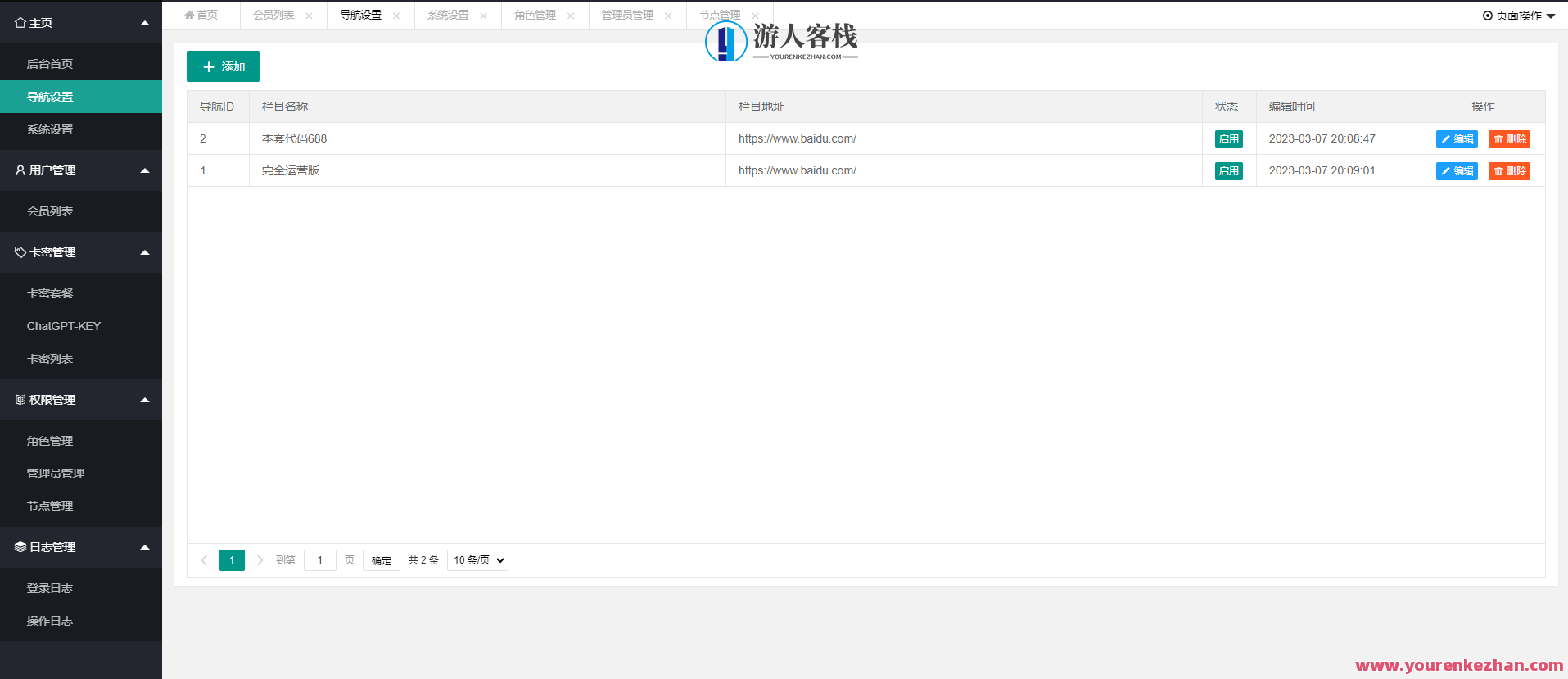
Task: Close the 导航设置 tab
Action: click(396, 16)
